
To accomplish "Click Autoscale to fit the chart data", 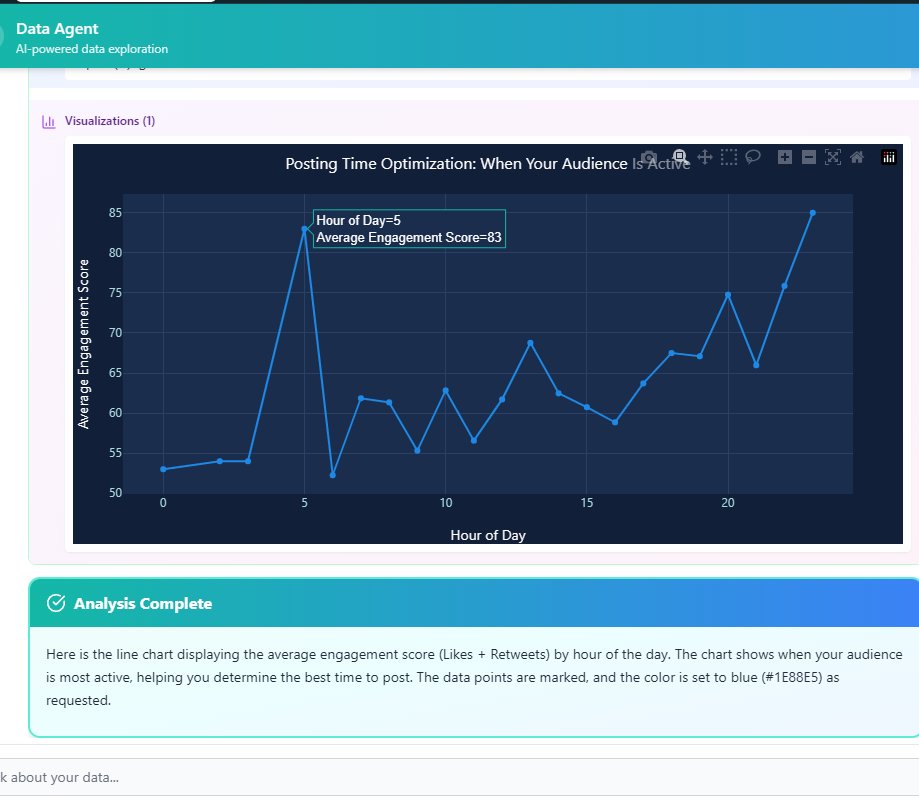I will [833, 157].
